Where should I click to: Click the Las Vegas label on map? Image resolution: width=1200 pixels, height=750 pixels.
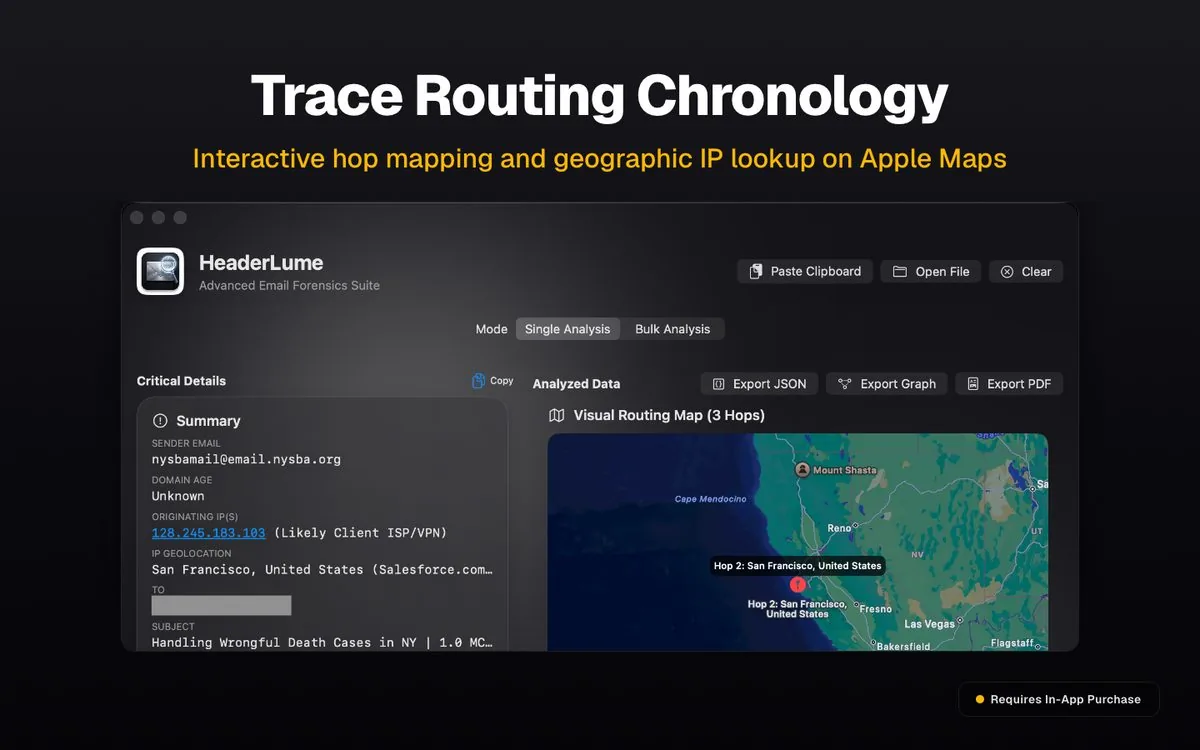click(x=930, y=624)
